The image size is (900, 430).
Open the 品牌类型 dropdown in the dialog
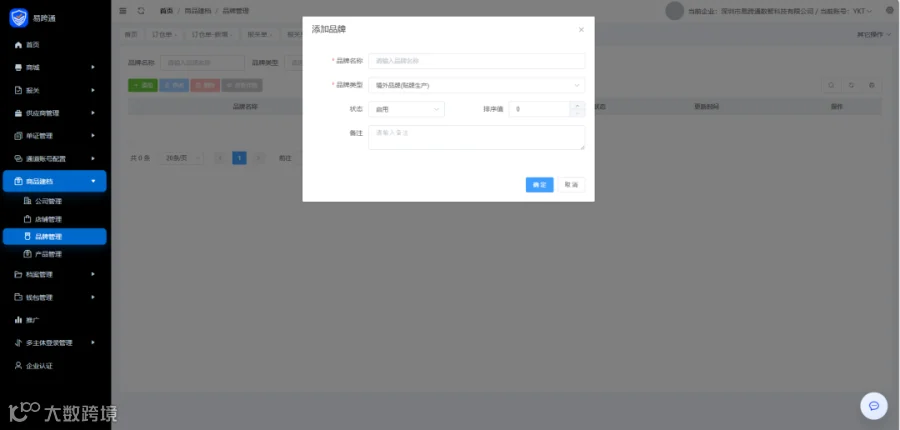(476, 86)
